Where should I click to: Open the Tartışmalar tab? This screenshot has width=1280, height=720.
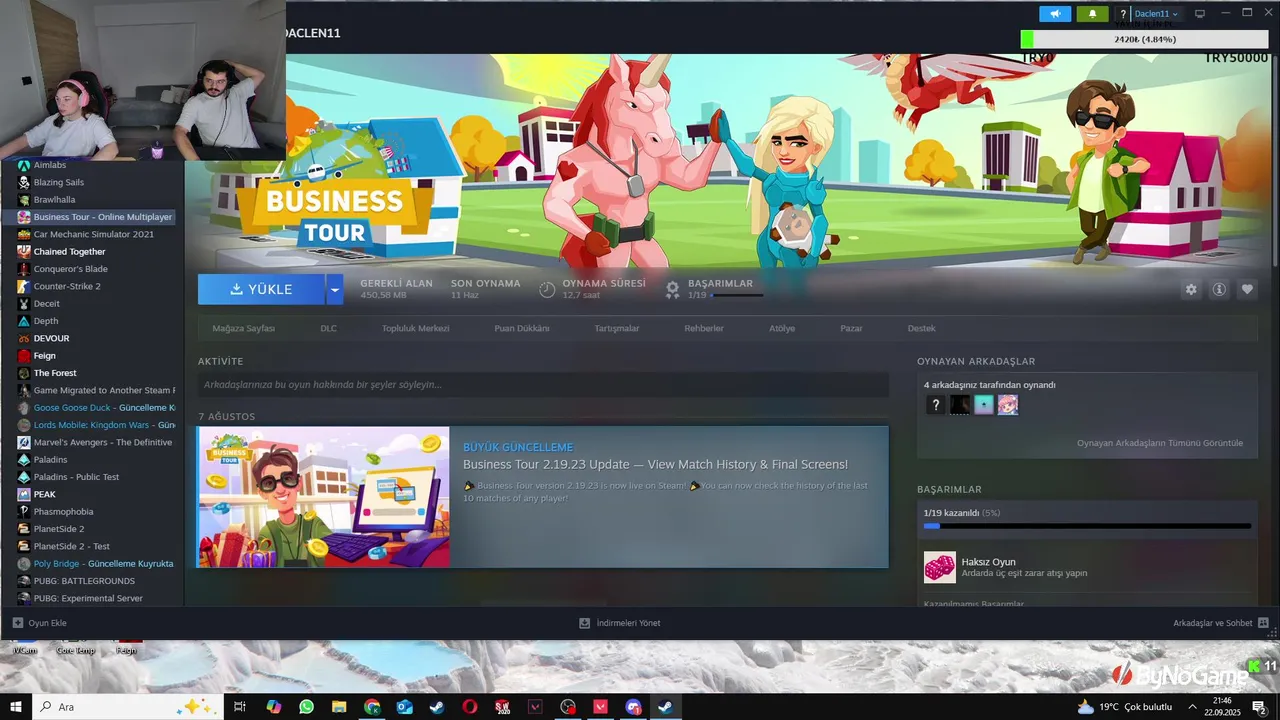click(617, 328)
